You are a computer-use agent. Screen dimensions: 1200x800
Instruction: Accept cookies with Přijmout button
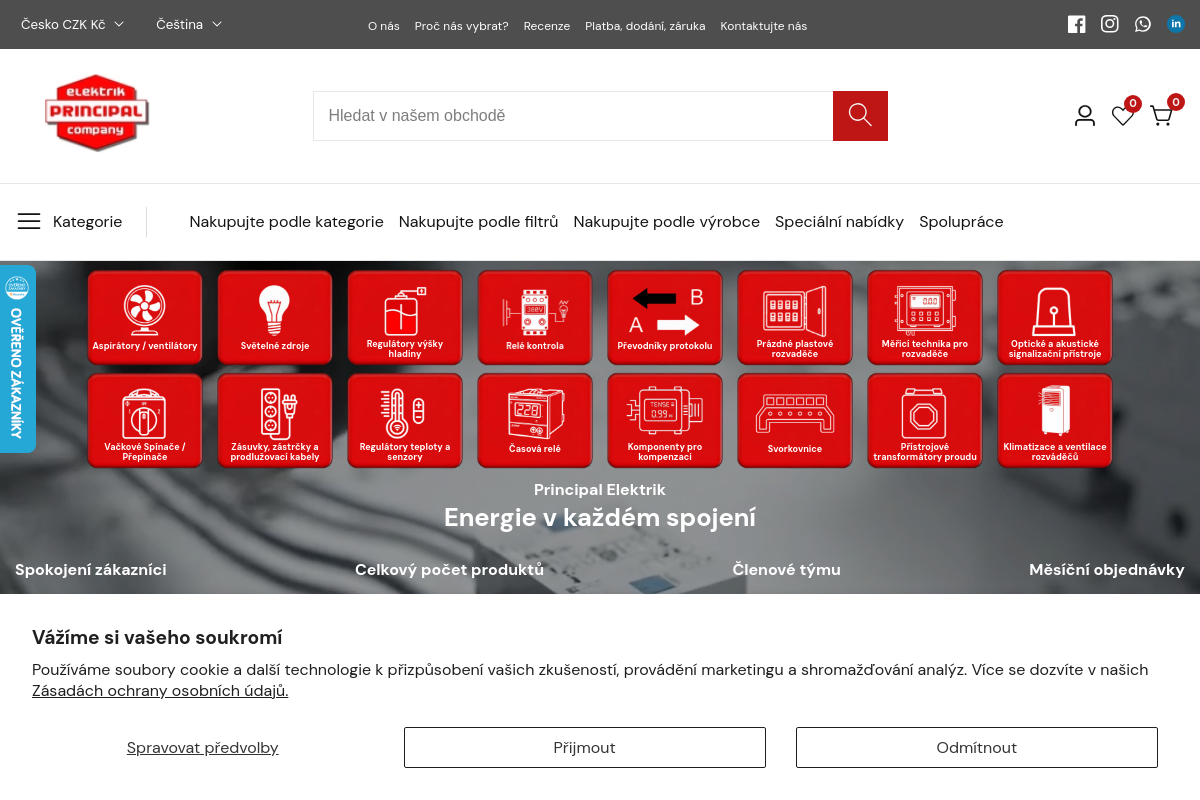(x=584, y=748)
